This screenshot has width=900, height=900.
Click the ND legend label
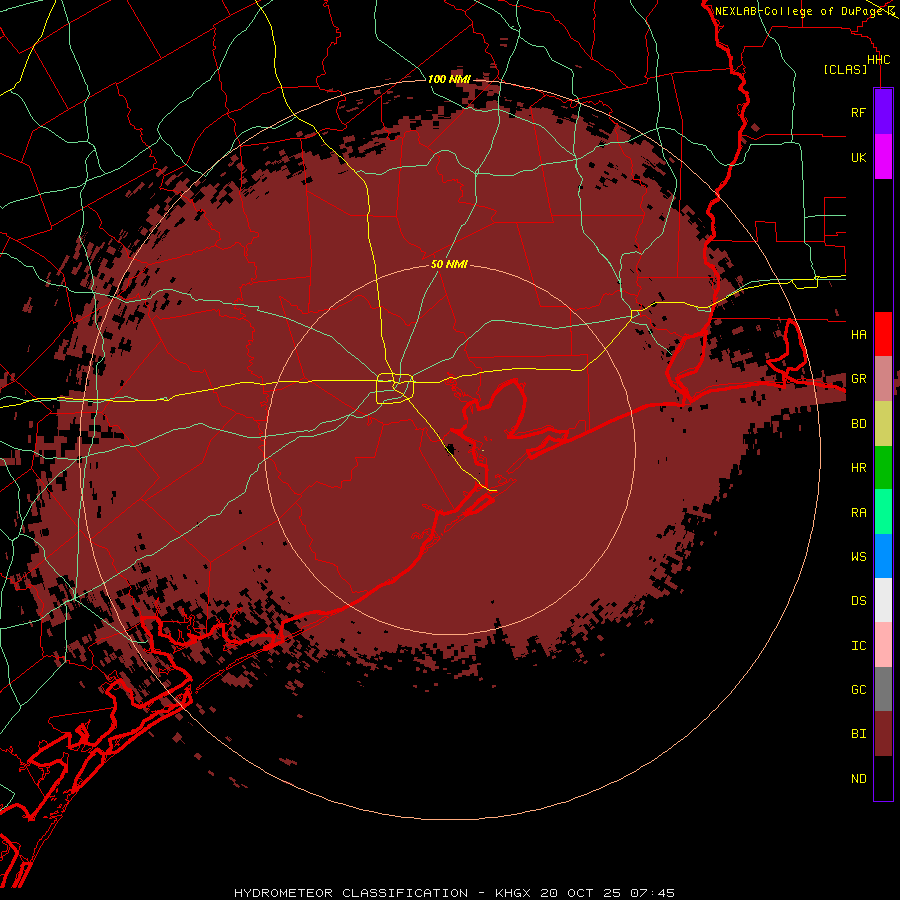(x=858, y=779)
